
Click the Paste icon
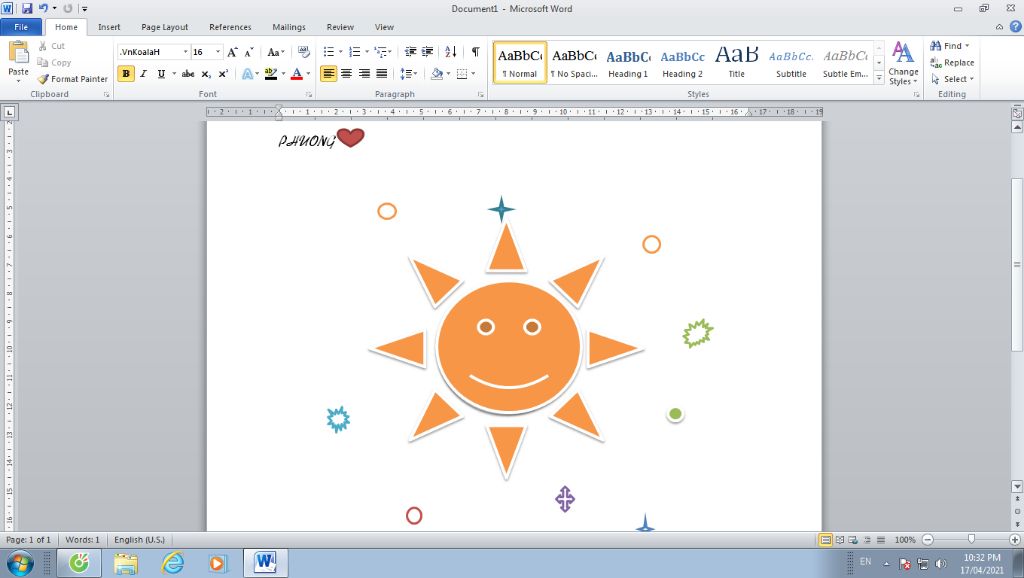pyautogui.click(x=18, y=52)
